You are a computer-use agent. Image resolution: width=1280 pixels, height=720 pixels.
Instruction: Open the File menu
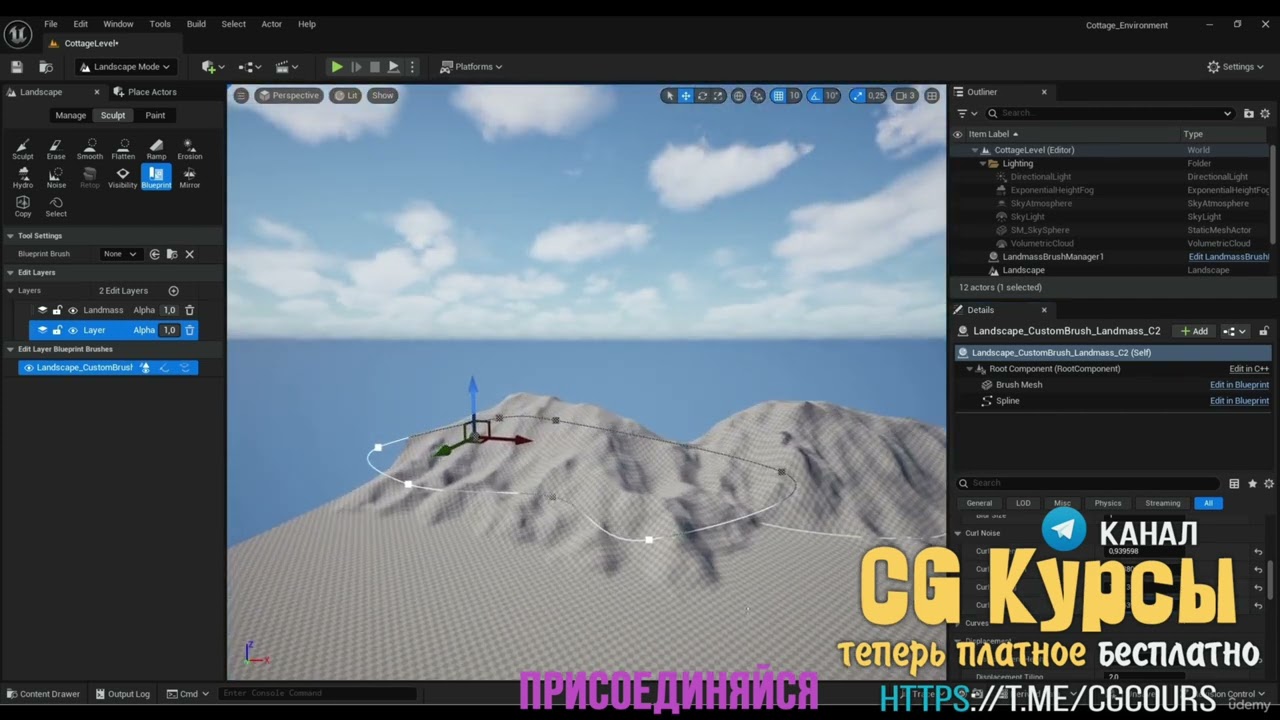click(50, 24)
